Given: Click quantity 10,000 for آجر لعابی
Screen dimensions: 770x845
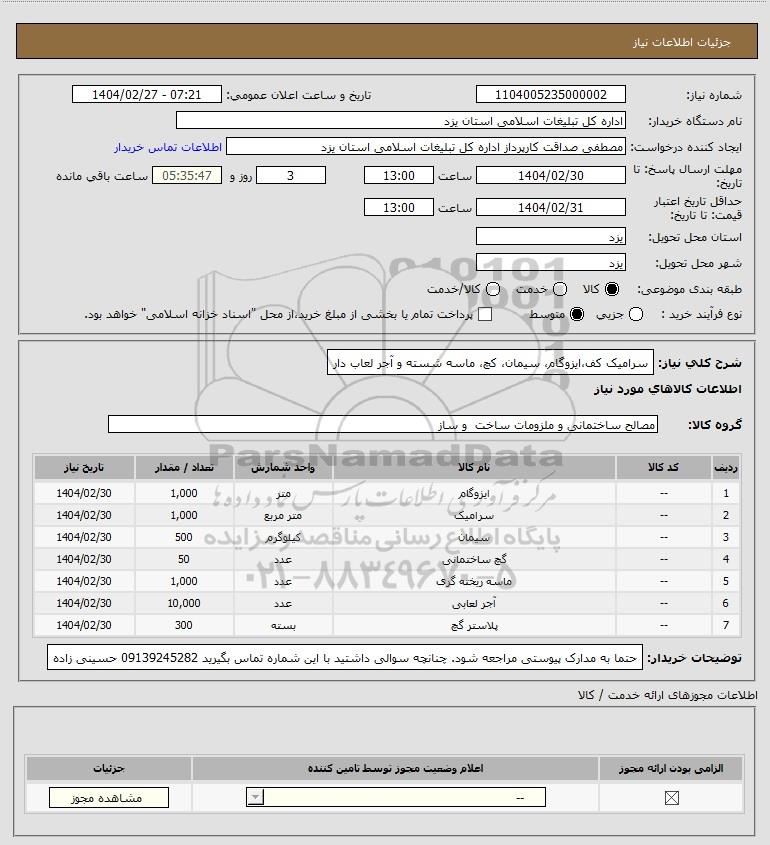Looking at the screenshot, I should (184, 603).
